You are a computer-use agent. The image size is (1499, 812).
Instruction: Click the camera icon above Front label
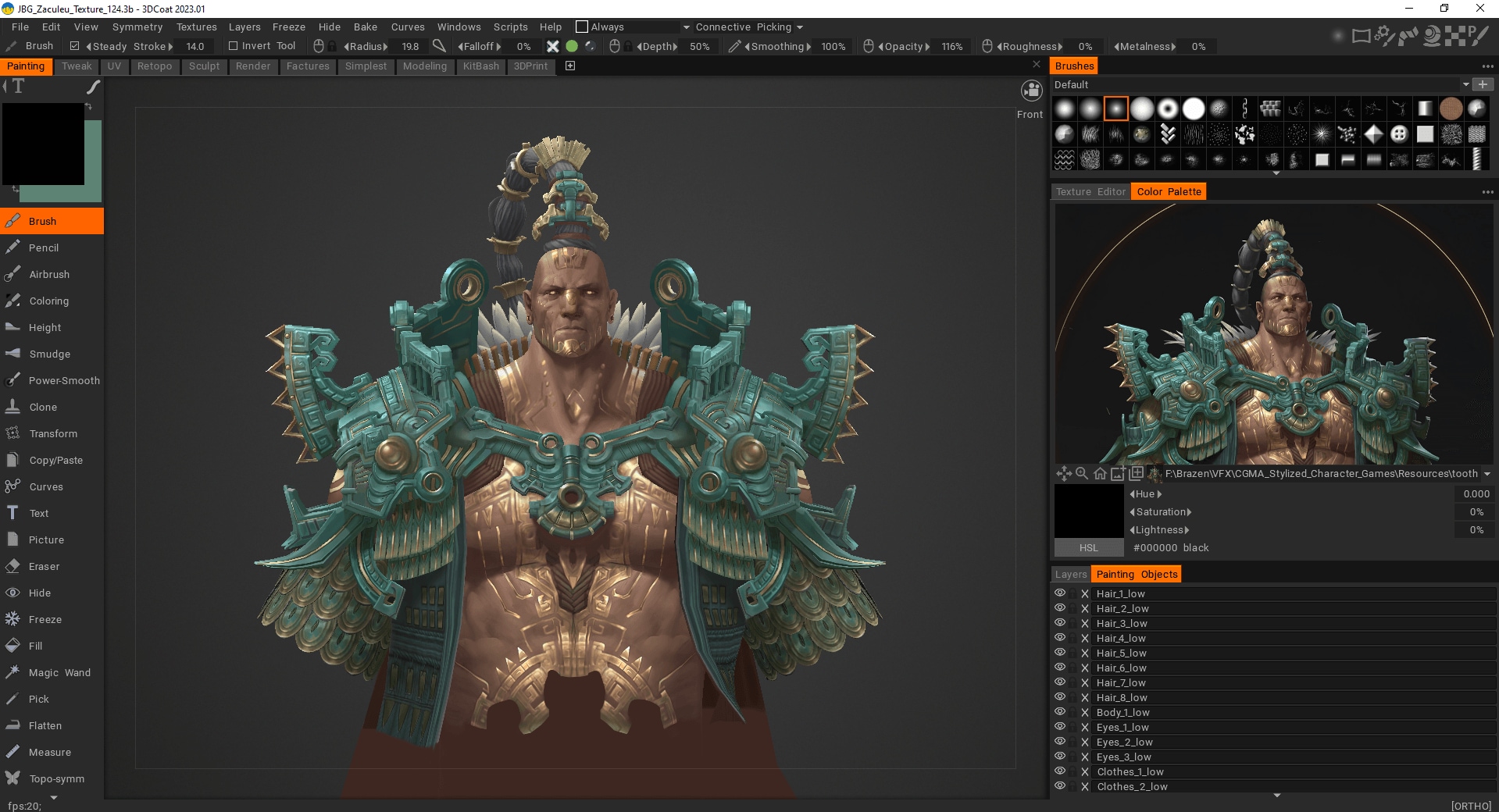coord(1031,91)
